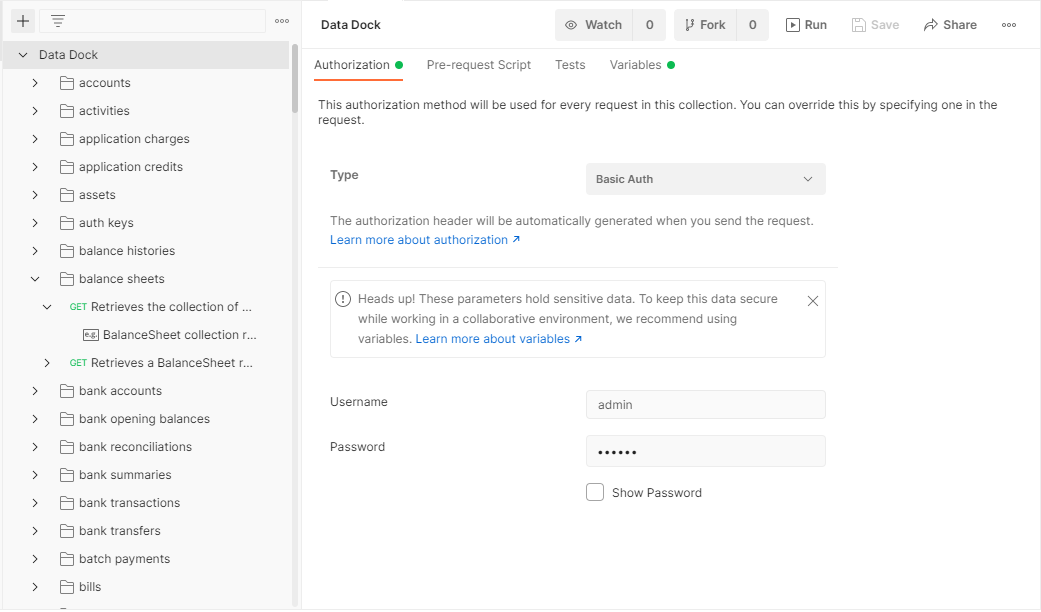Run the Data Dock collection

pyautogui.click(x=806, y=25)
